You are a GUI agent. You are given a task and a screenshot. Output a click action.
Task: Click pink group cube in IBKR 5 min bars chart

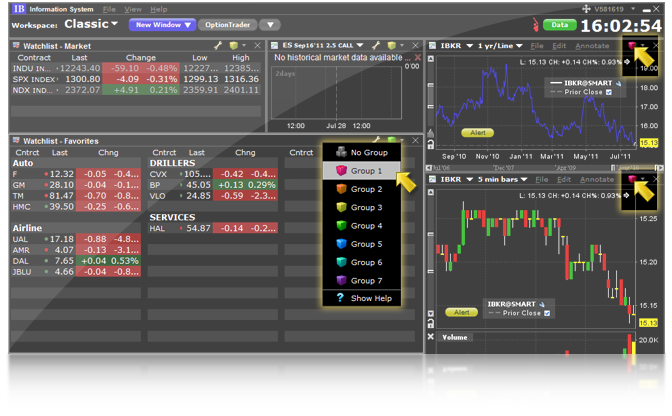[632, 179]
